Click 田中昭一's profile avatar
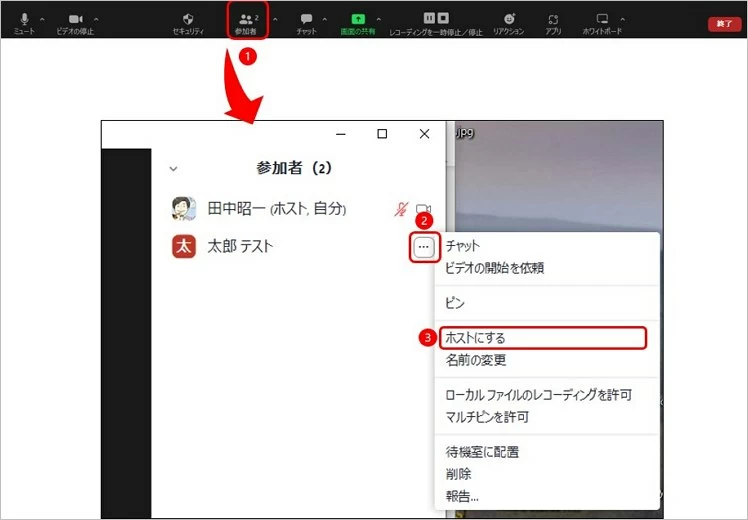 tap(184, 208)
